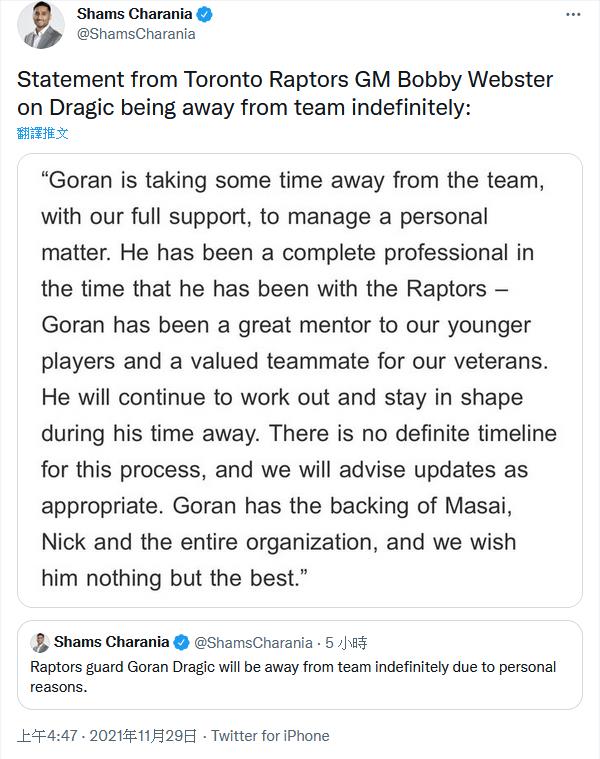Open the @ShamsCharania handle below the top name
The height and width of the screenshot is (759, 600).
(x=135, y=35)
